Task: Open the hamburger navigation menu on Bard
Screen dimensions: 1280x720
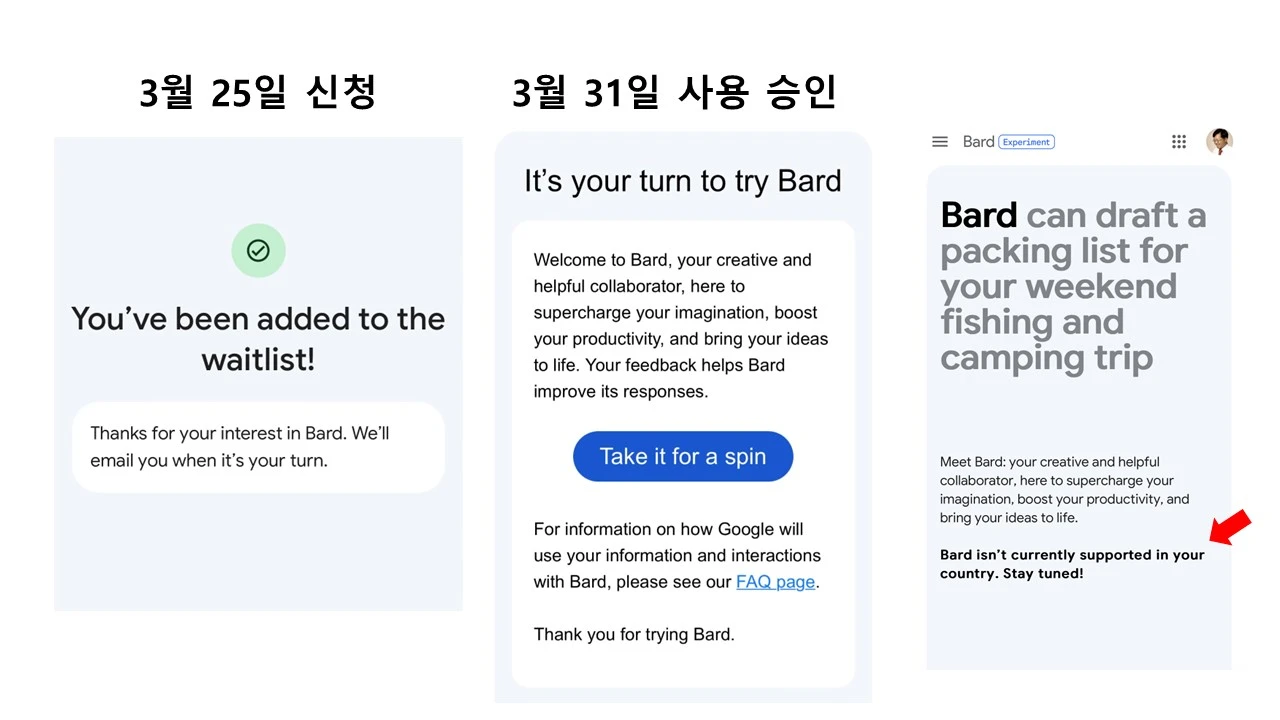Action: tap(940, 141)
